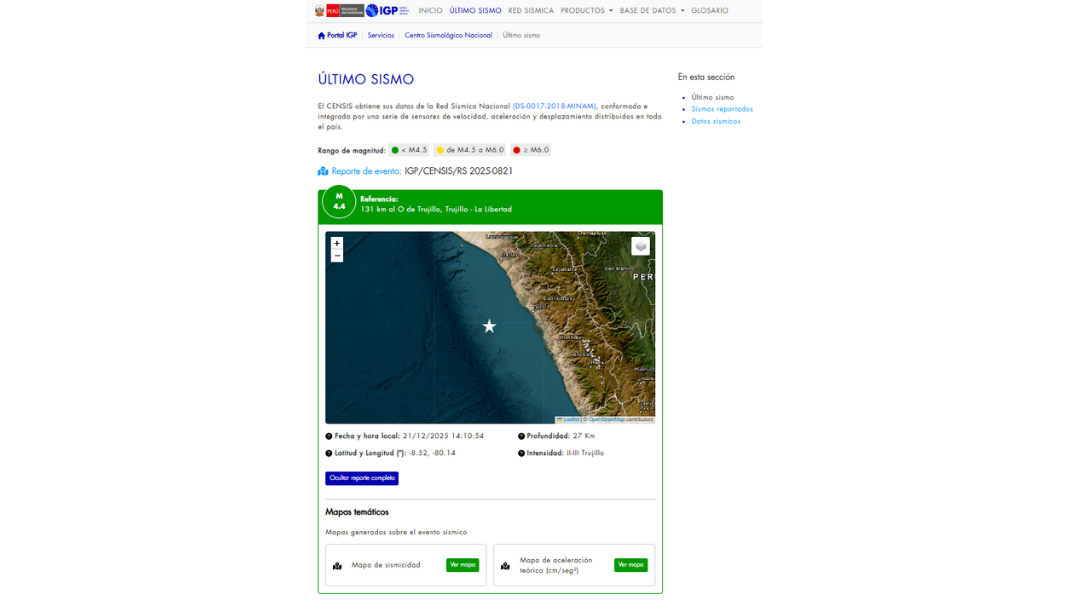
Task: Click Ver mapa for aceleración teórica
Action: [631, 565]
